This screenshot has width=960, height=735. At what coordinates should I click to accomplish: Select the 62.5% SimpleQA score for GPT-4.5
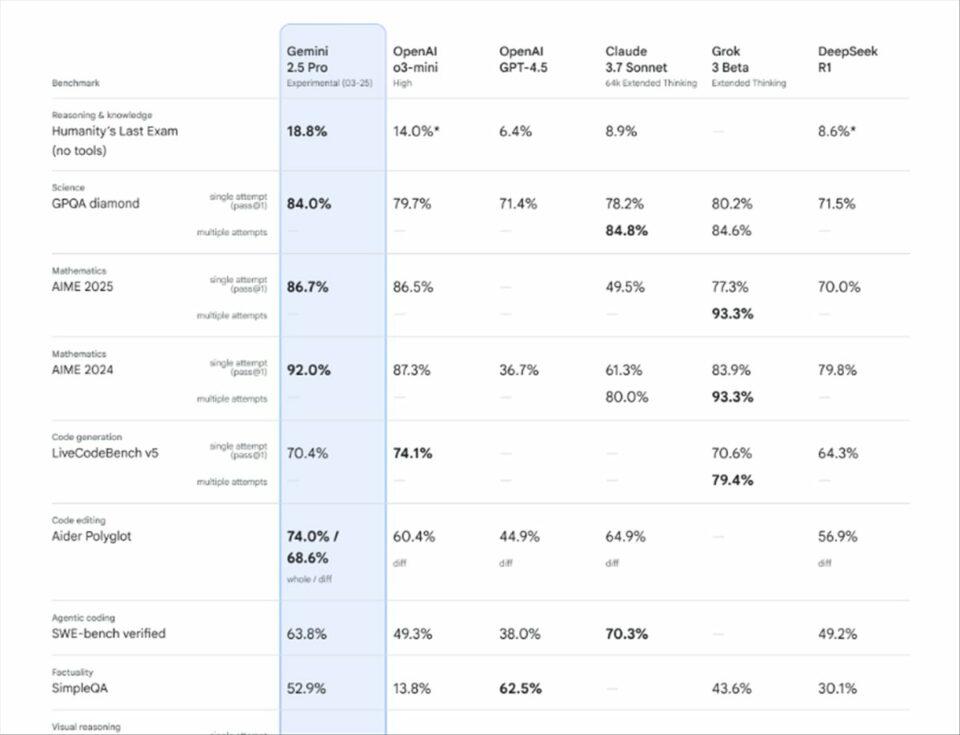pyautogui.click(x=521, y=689)
